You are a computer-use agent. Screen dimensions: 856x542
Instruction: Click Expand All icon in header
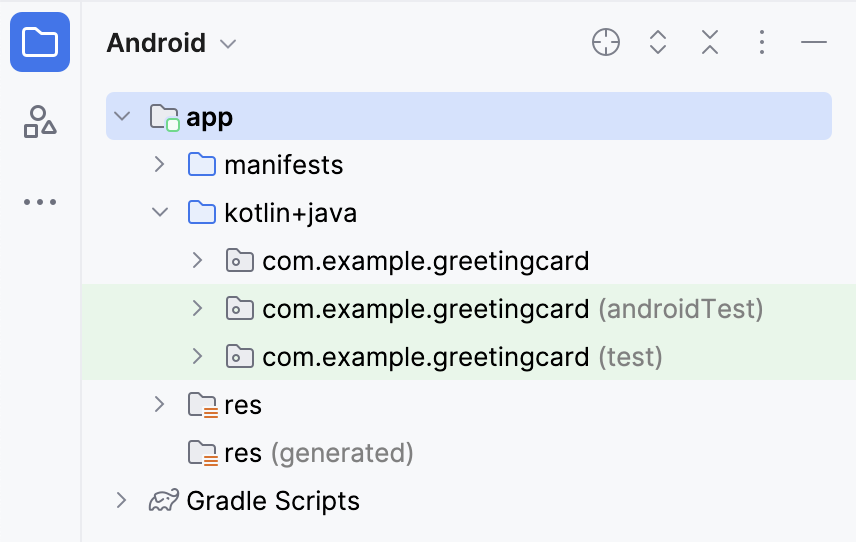coord(658,42)
